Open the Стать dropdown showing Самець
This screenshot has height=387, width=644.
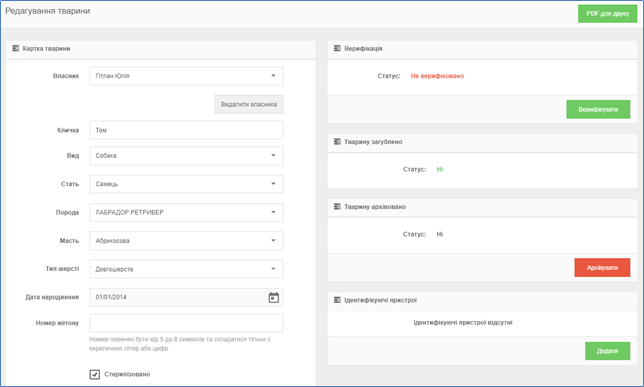pos(186,184)
